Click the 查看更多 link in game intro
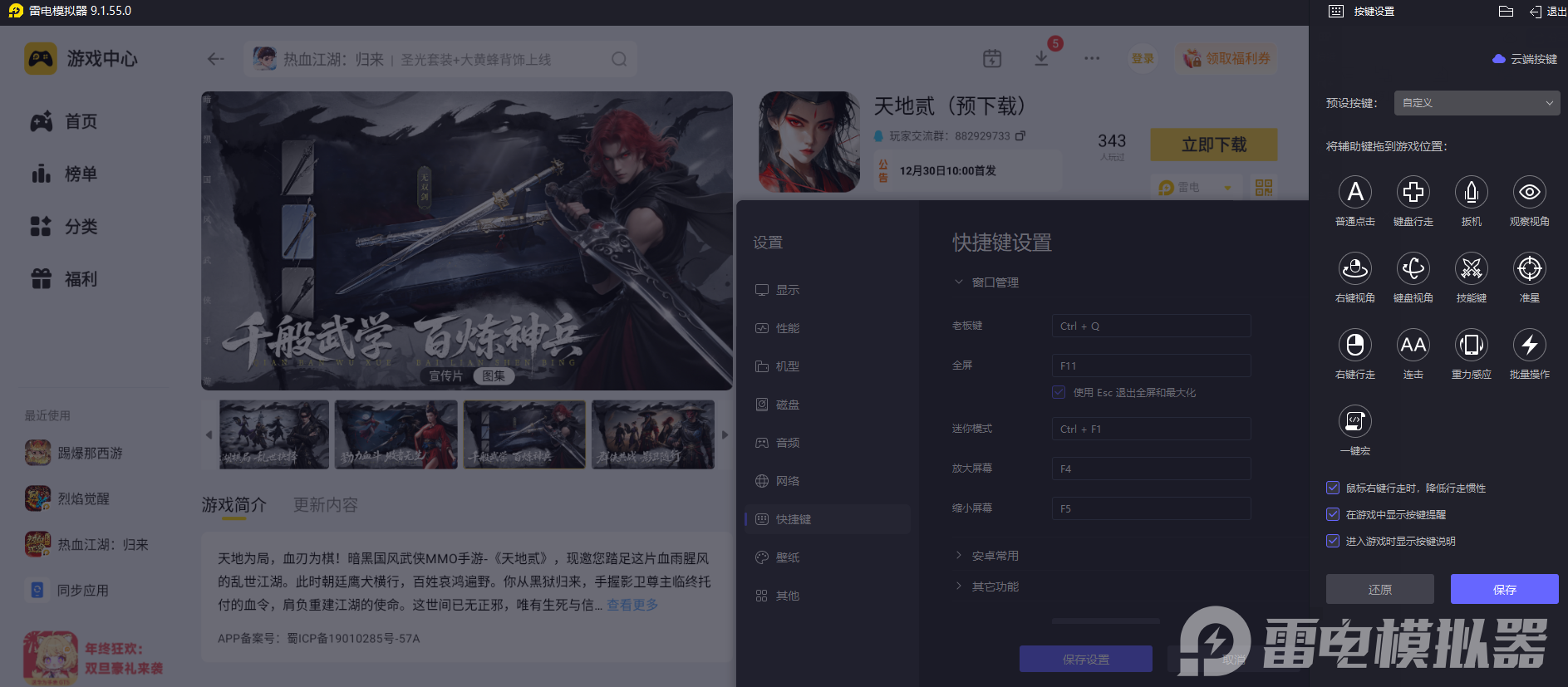The height and width of the screenshot is (687, 1568). [x=632, y=605]
